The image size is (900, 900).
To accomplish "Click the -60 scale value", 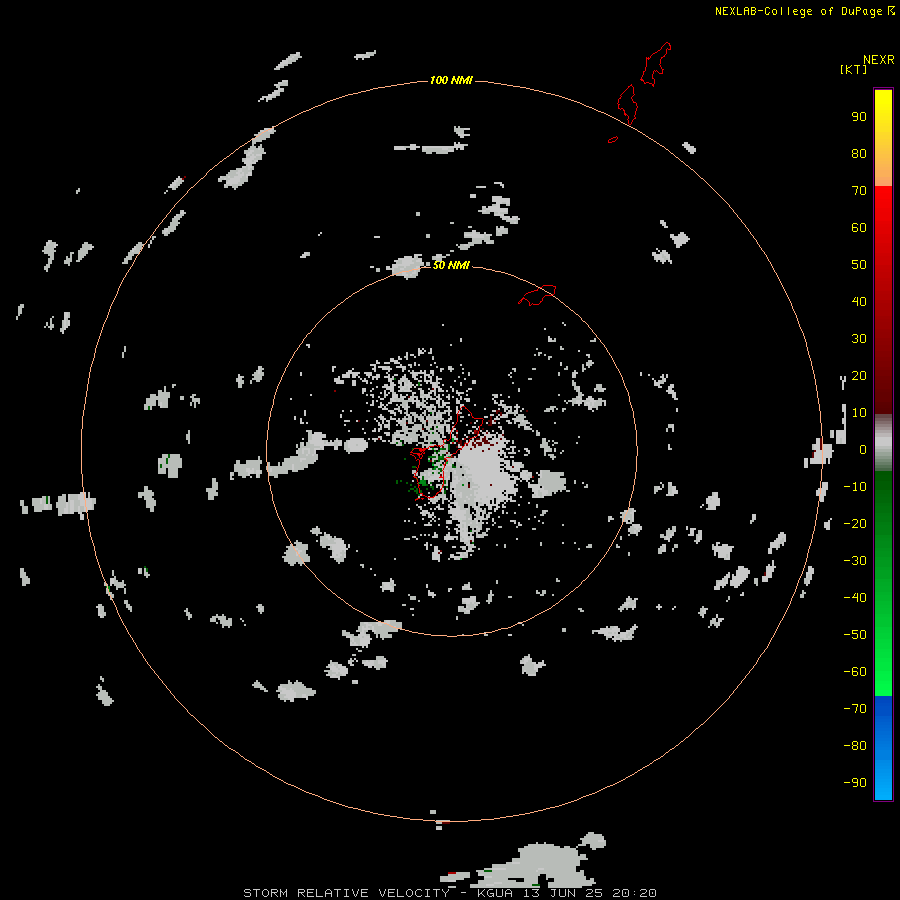I will (855, 672).
